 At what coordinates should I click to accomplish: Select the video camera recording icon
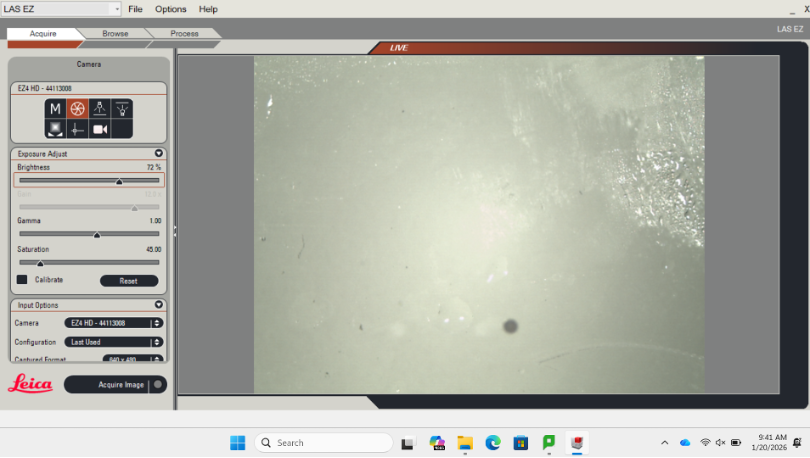point(100,129)
